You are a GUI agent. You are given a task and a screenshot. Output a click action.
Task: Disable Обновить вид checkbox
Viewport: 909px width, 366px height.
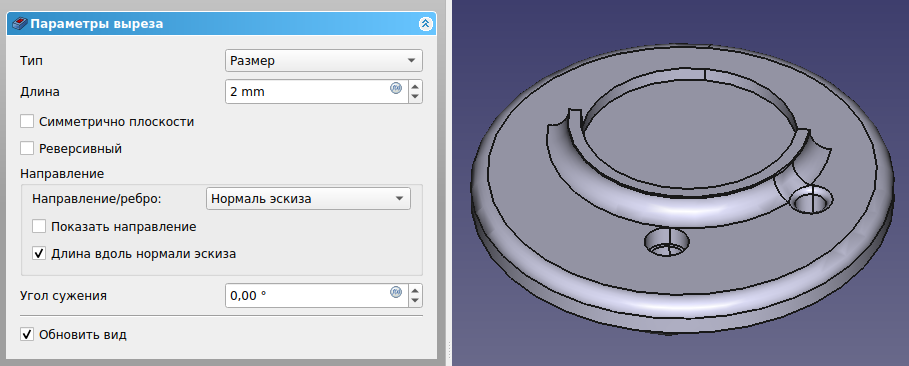(27, 335)
